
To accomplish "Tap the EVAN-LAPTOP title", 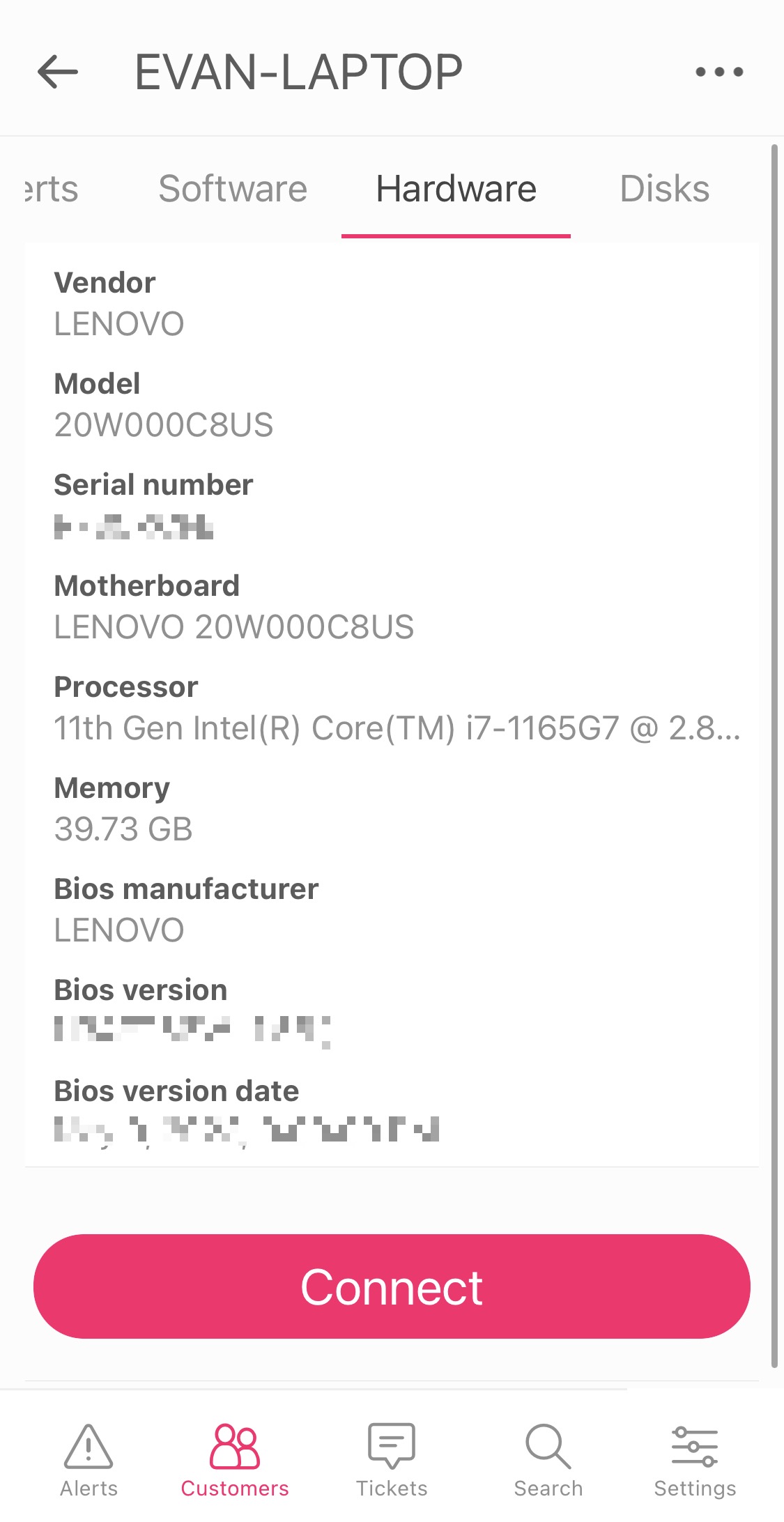I will (x=298, y=72).
